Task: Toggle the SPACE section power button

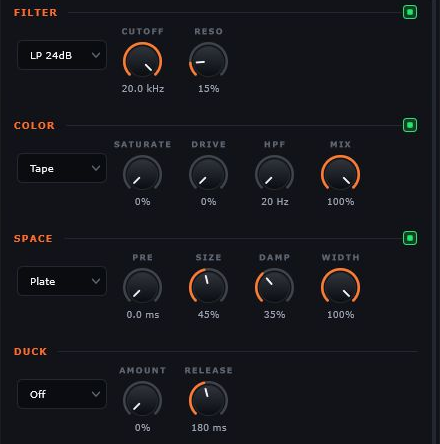Action: 410,238
